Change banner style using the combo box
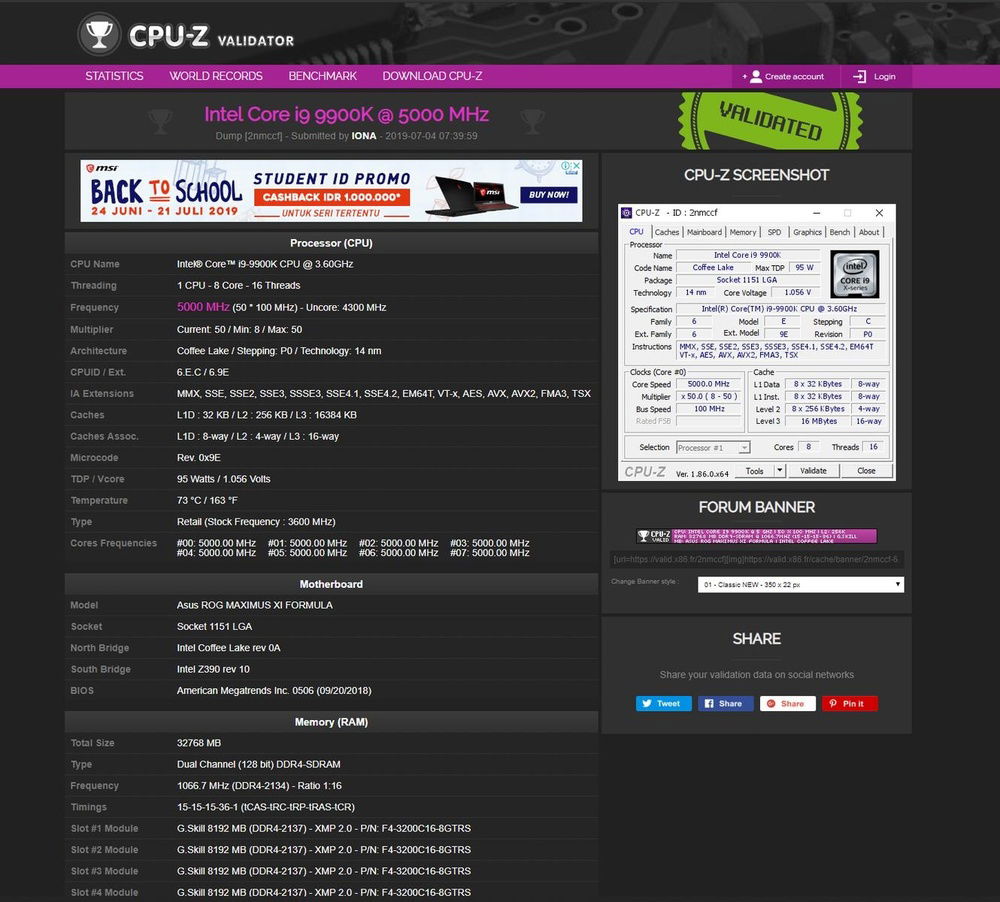The height and width of the screenshot is (902, 1000). 800,583
